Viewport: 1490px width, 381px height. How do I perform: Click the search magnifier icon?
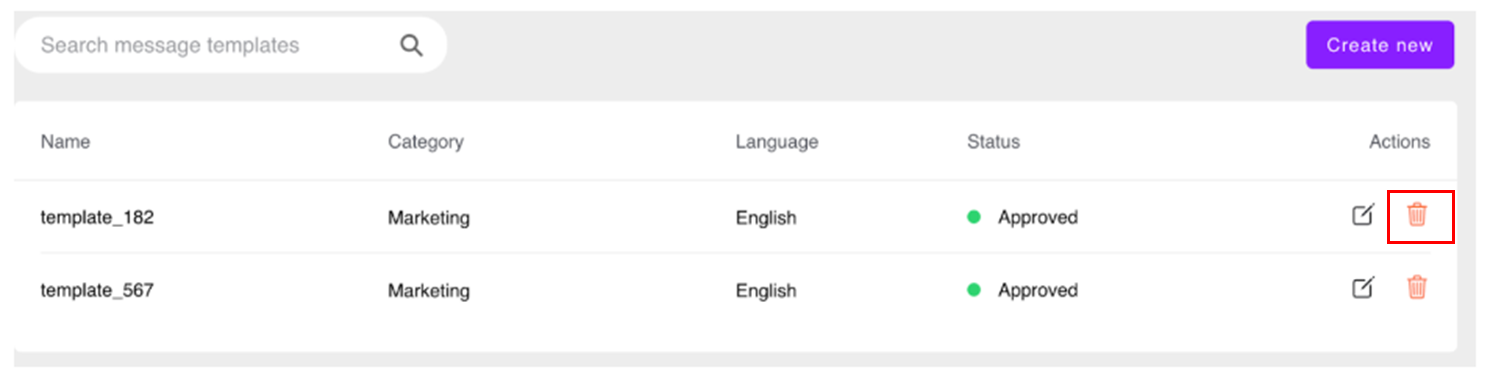[411, 45]
